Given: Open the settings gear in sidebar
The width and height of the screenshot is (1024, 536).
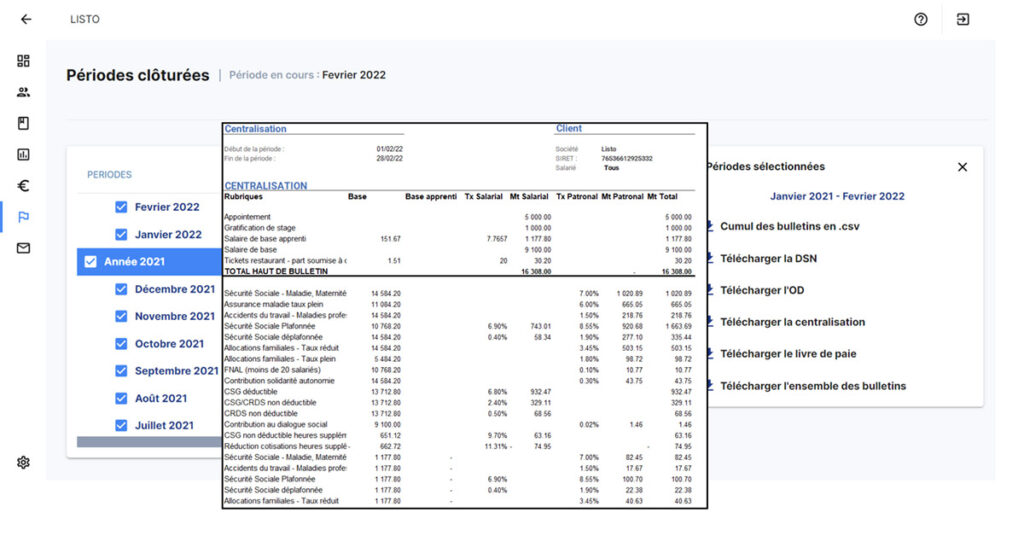Looking at the screenshot, I should tap(23, 462).
